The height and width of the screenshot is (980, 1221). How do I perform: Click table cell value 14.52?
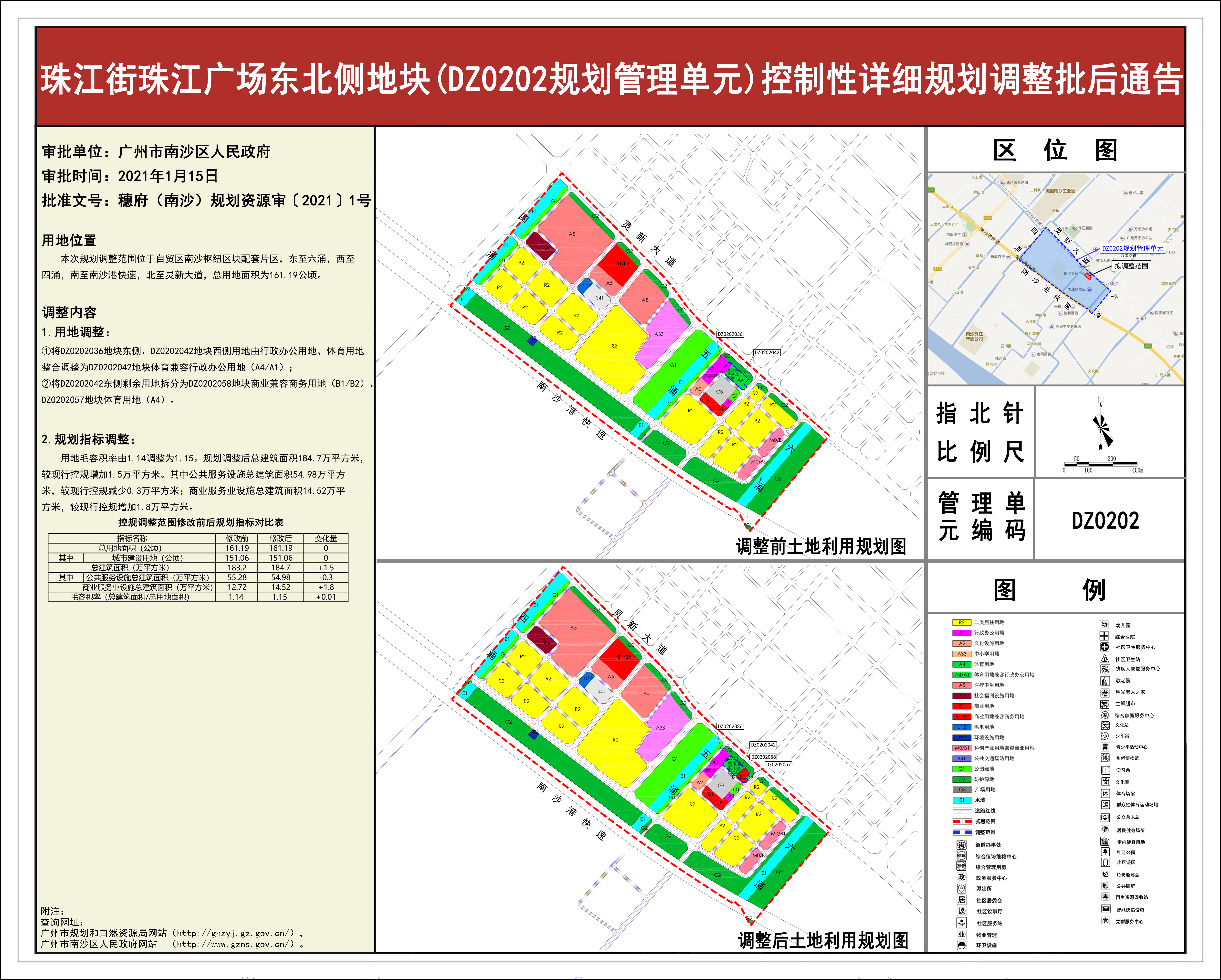(280, 587)
